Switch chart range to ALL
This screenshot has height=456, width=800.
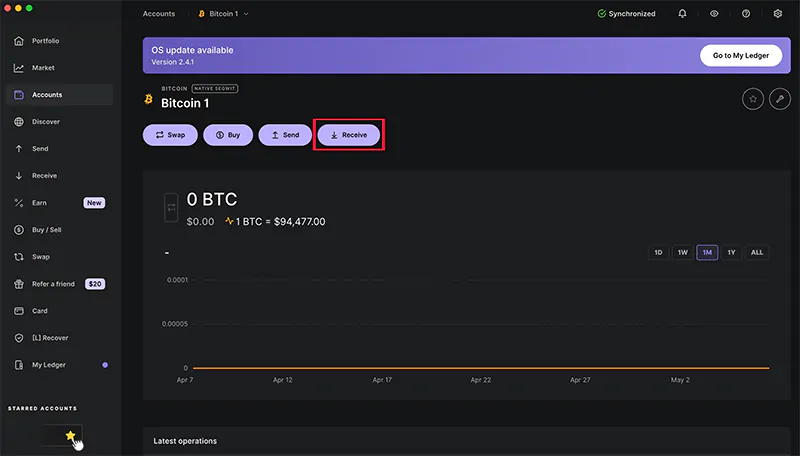coord(757,252)
